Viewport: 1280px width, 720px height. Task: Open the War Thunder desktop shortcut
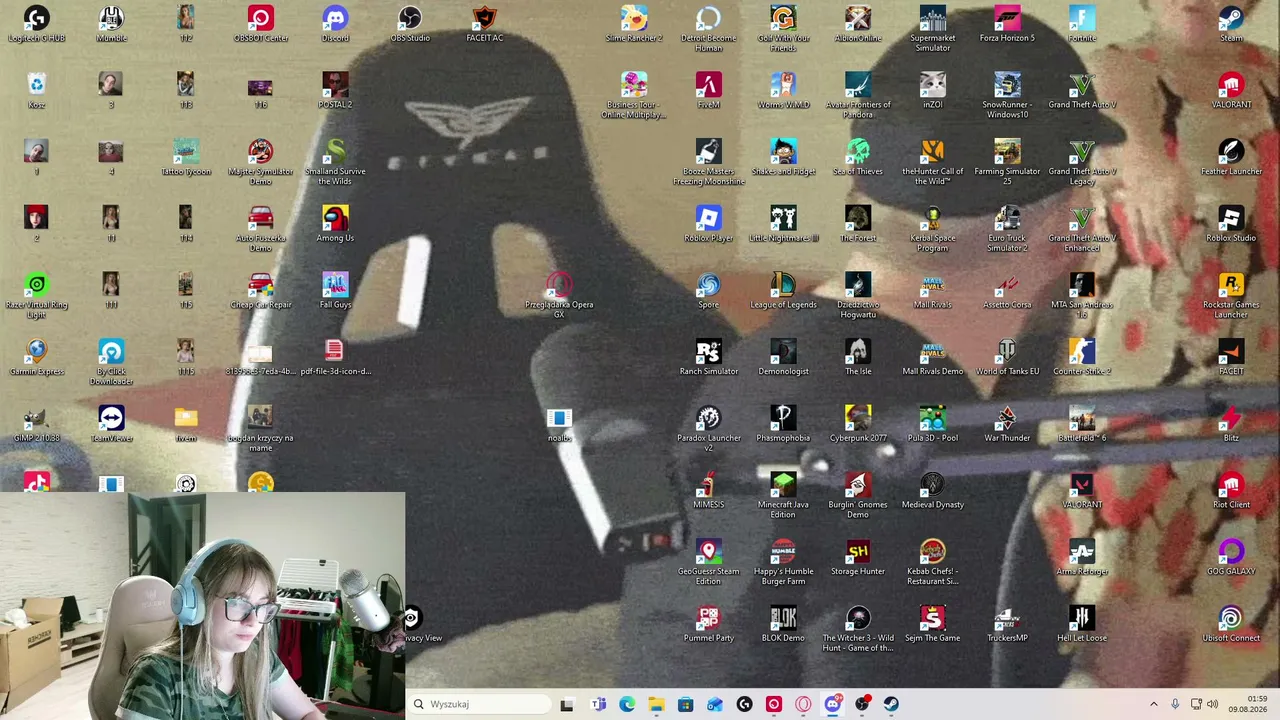pyautogui.click(x=1007, y=425)
